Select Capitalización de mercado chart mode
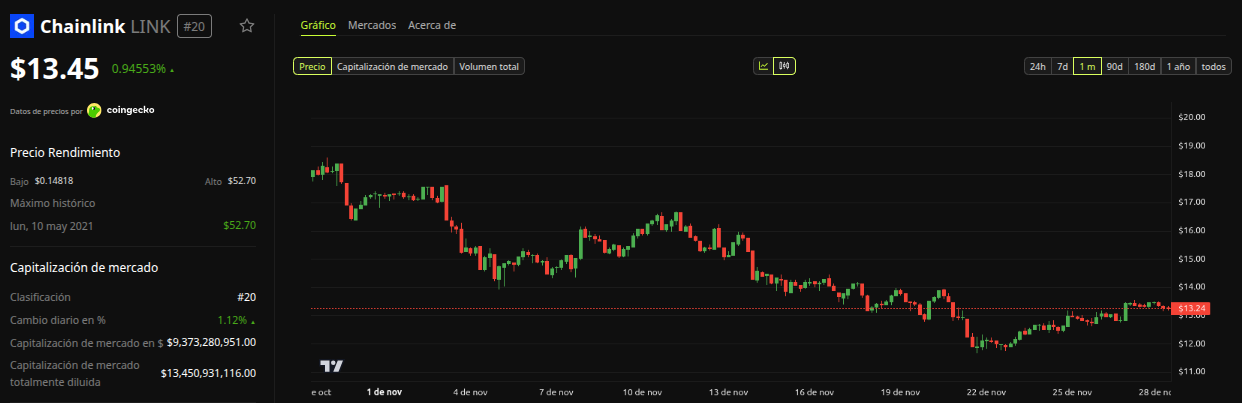 tap(392, 67)
